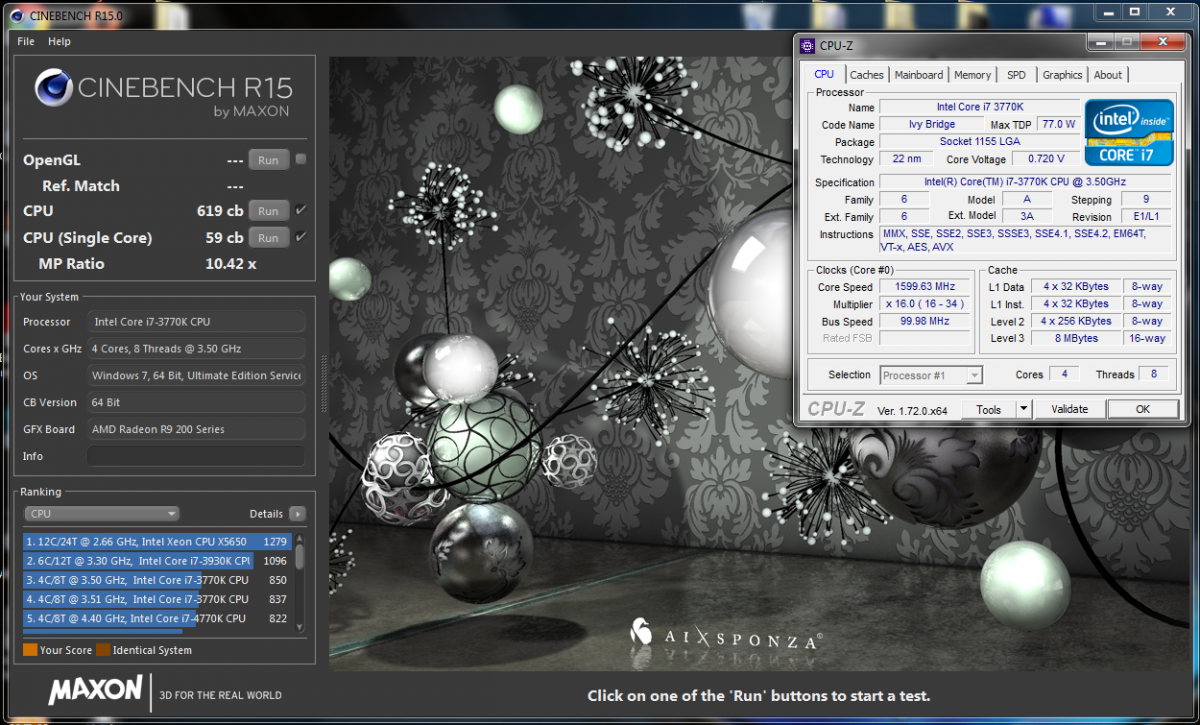
Task: Select the ranking entry scoring 837
Action: [x=157, y=599]
